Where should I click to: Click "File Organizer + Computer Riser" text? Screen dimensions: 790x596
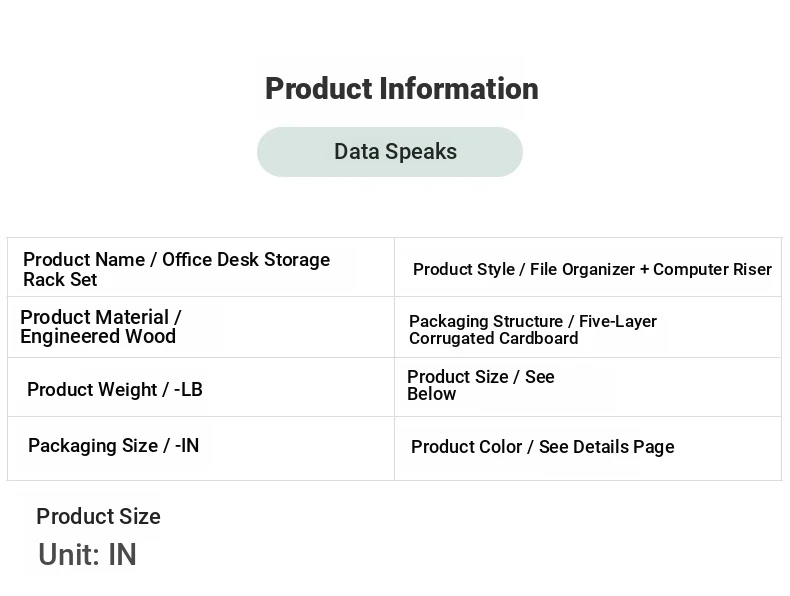tap(651, 270)
